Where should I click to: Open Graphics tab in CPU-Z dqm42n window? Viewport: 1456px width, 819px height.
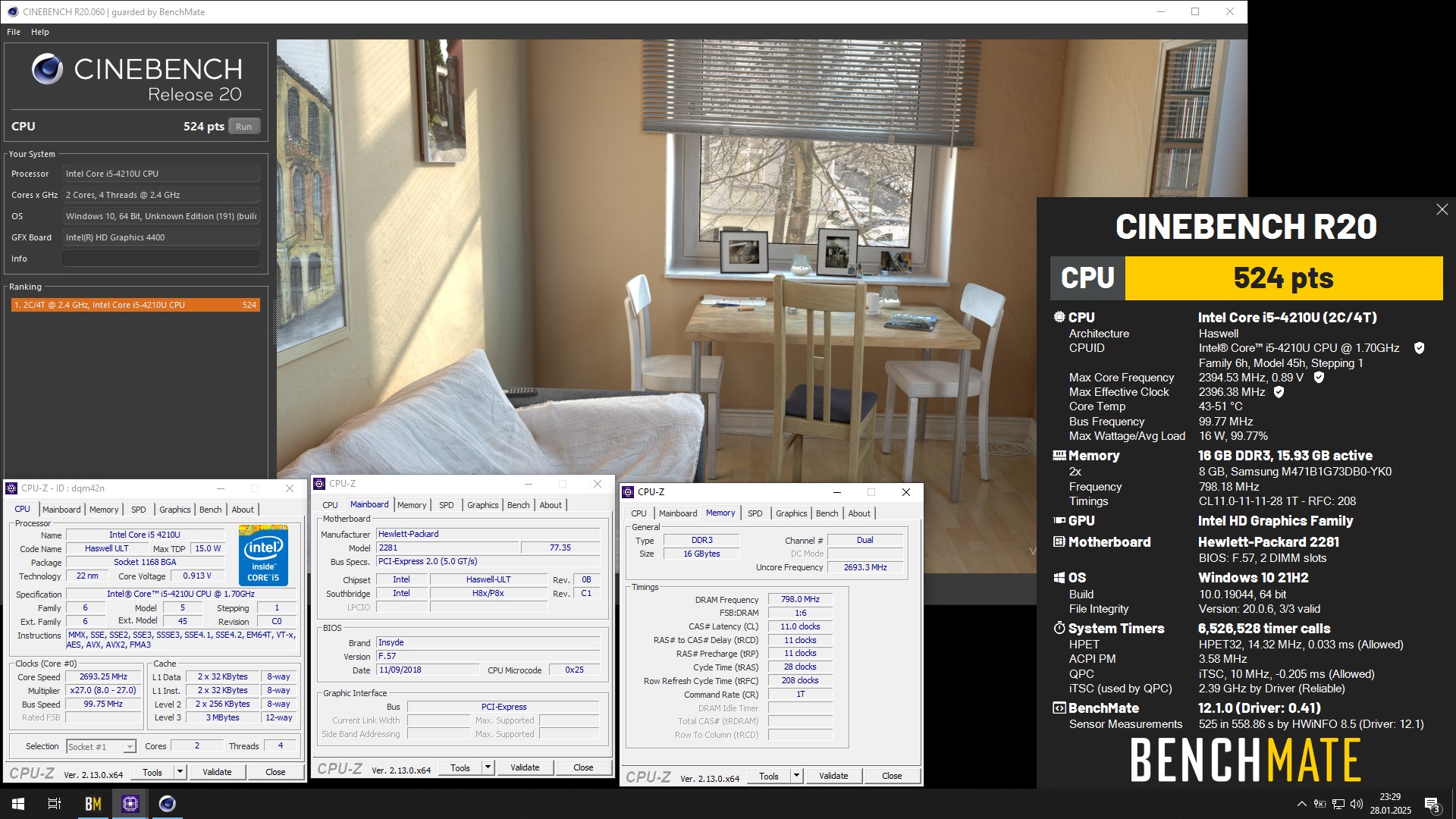tap(175, 510)
